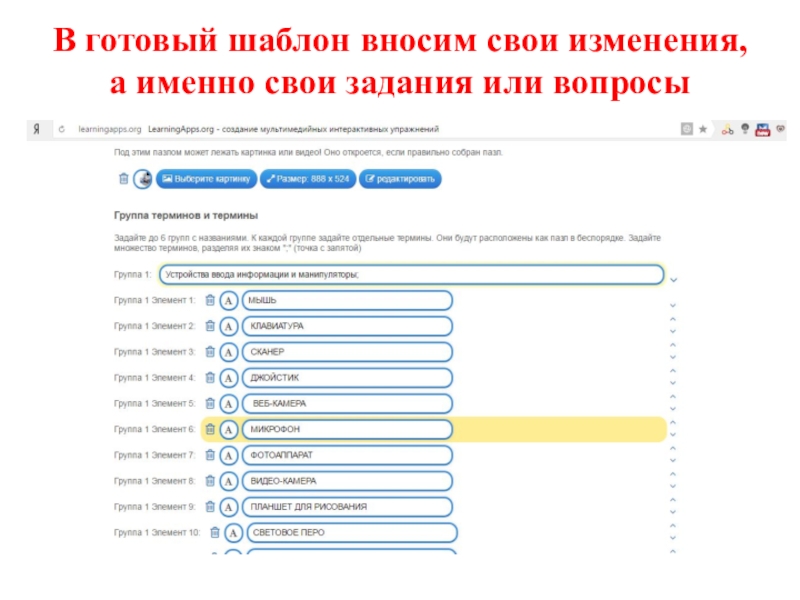Screen dimensions: 800x600
Task: Move МИКРОФОН row up with chevron
Action: point(673,422)
